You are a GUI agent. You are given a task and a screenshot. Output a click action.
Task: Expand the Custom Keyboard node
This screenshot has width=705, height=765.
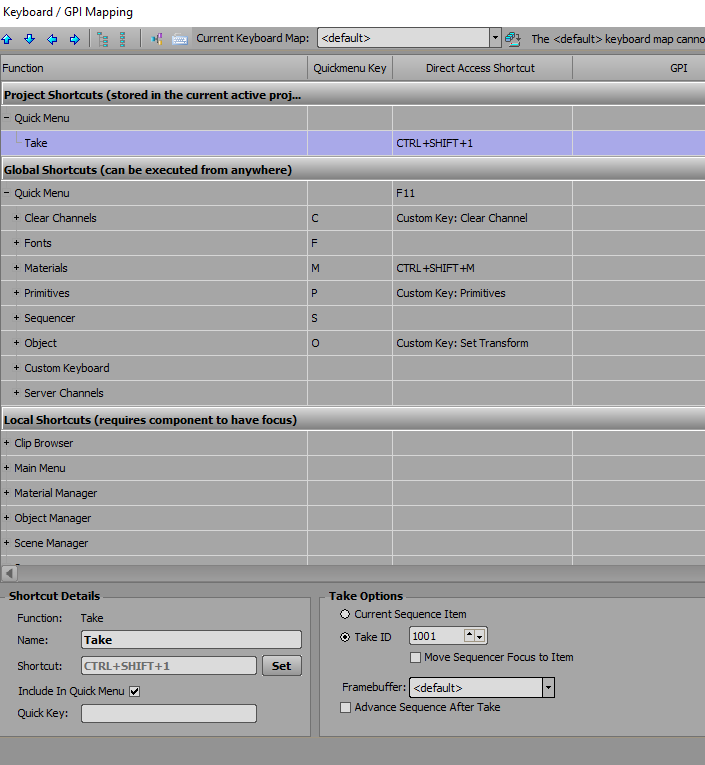pos(17,367)
